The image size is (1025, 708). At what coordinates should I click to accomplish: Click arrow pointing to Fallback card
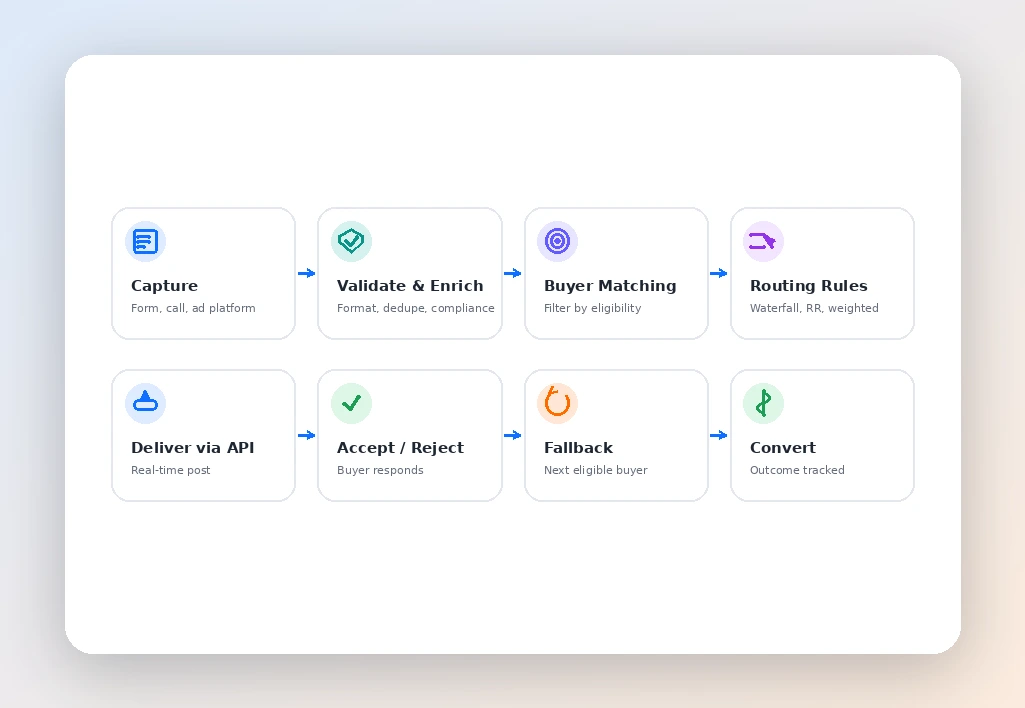pos(512,435)
